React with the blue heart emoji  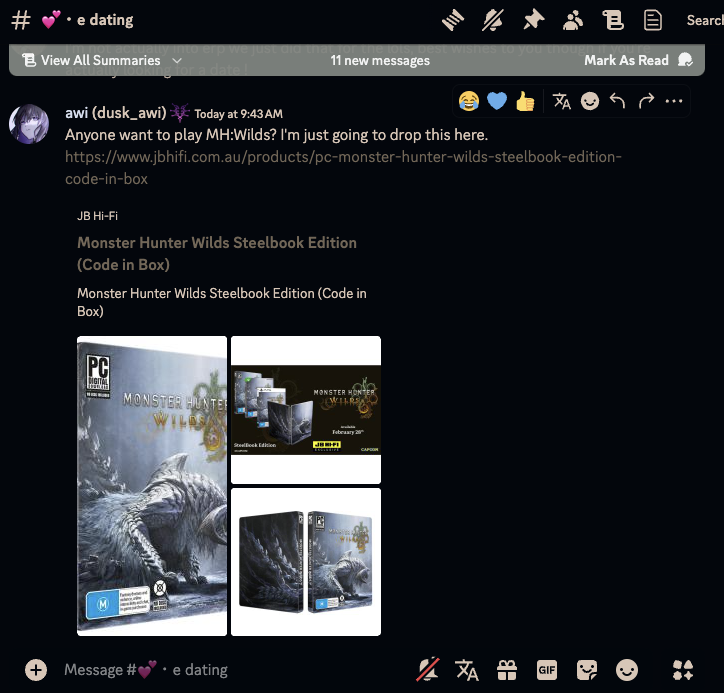point(497,101)
